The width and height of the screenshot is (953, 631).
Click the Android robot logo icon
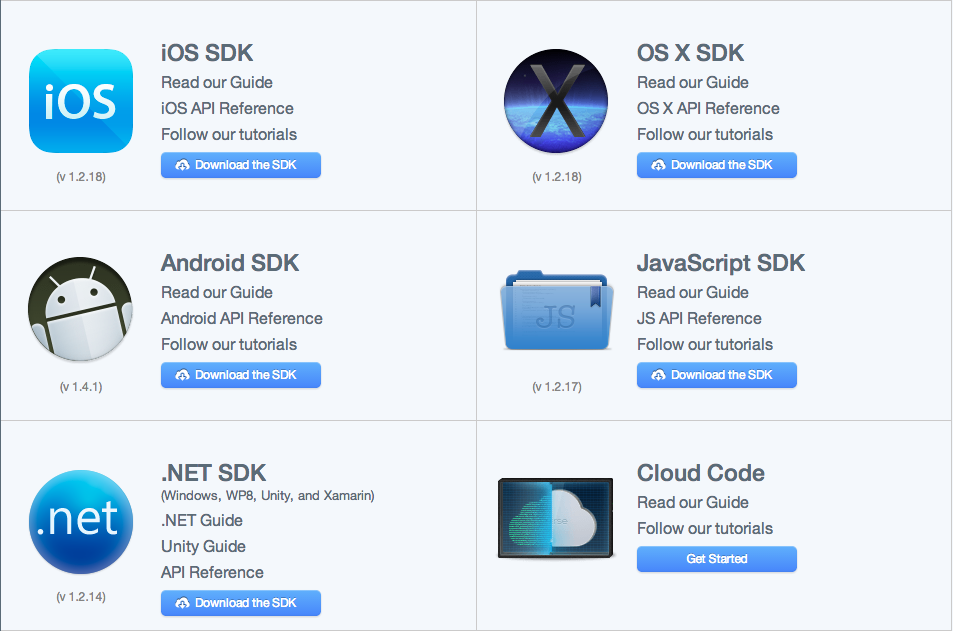80,309
